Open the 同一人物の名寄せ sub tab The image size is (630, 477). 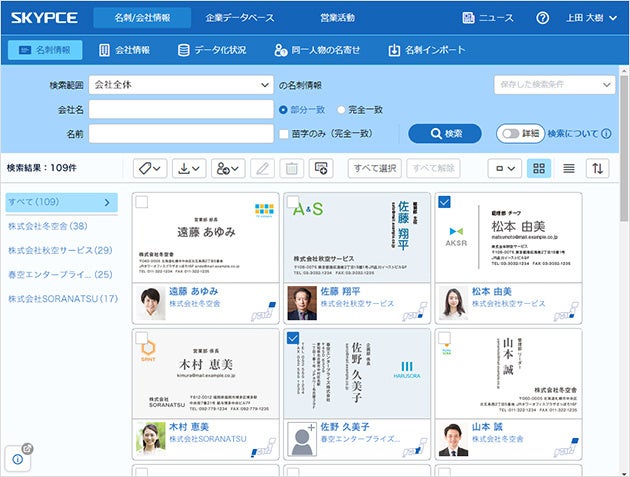pyautogui.click(x=317, y=50)
